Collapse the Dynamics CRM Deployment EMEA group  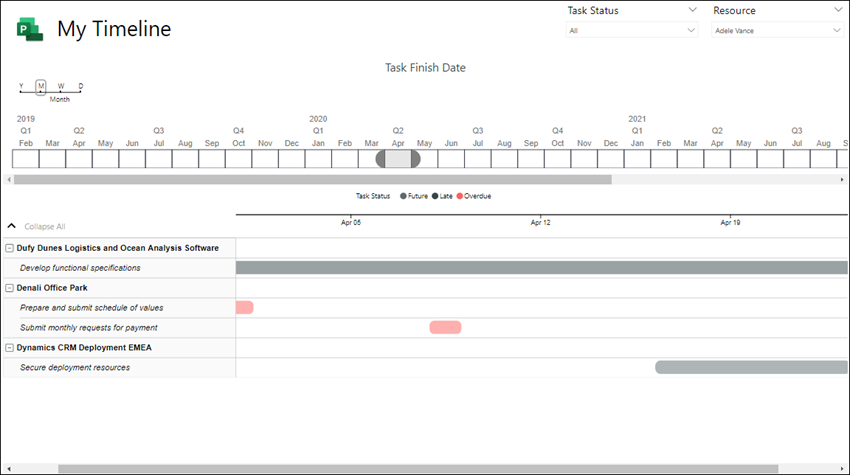click(9, 348)
